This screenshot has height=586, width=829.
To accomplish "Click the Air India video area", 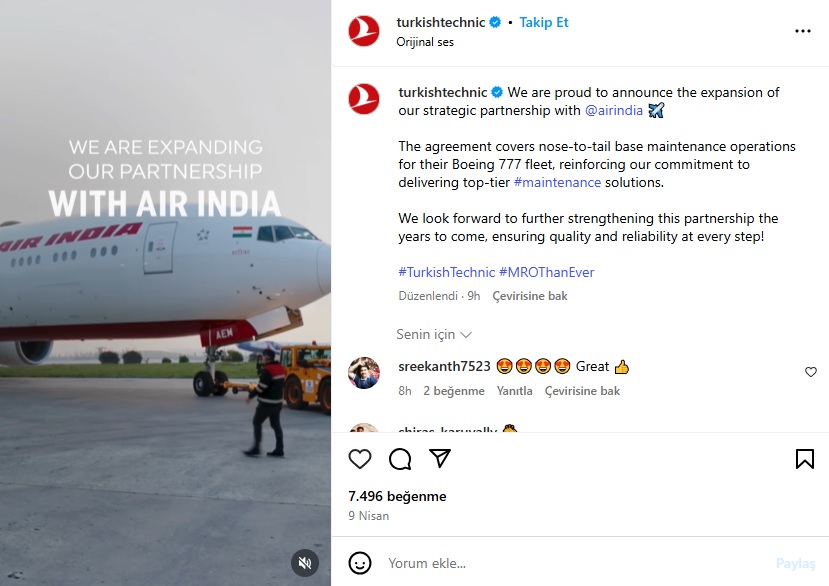I will pos(165,293).
